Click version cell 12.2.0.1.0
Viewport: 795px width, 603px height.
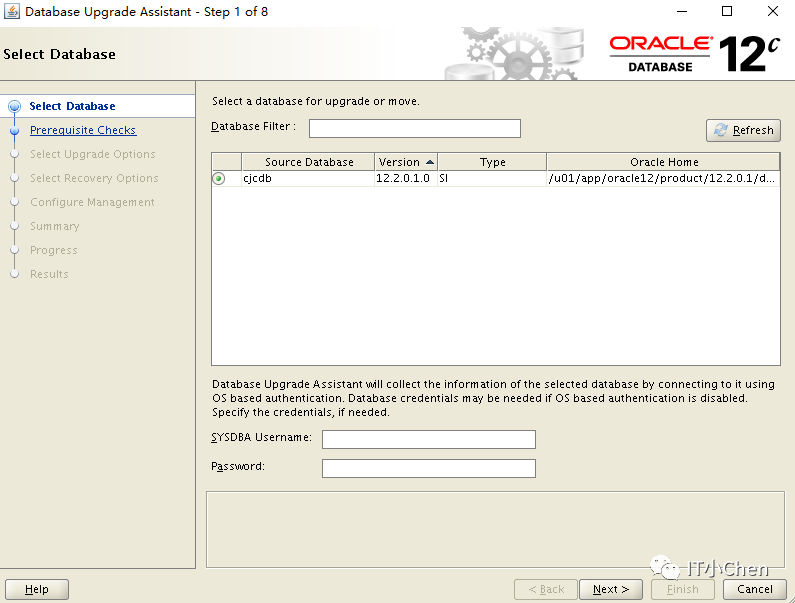[x=406, y=179]
